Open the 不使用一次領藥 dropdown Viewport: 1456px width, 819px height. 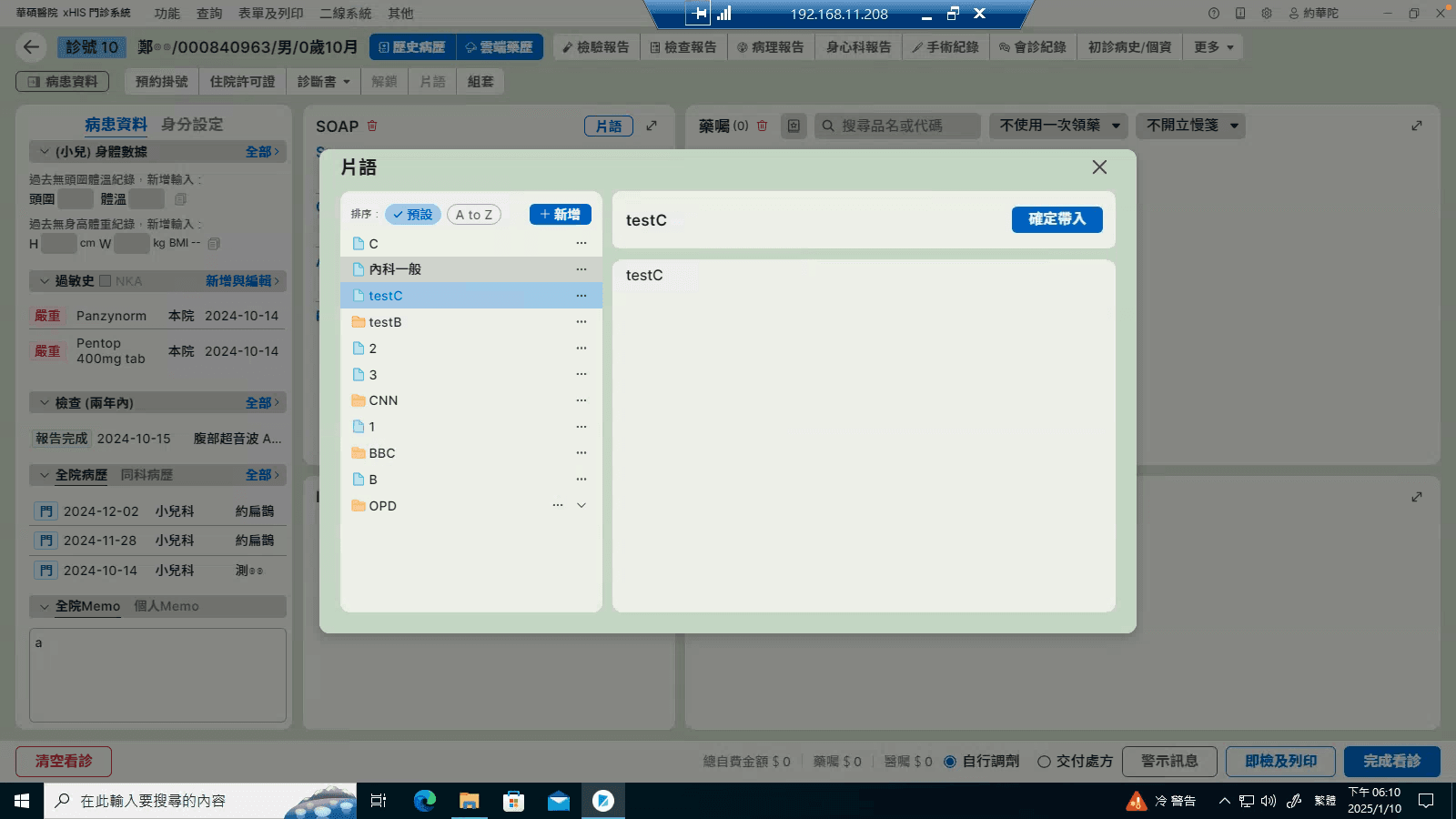coord(1059,126)
